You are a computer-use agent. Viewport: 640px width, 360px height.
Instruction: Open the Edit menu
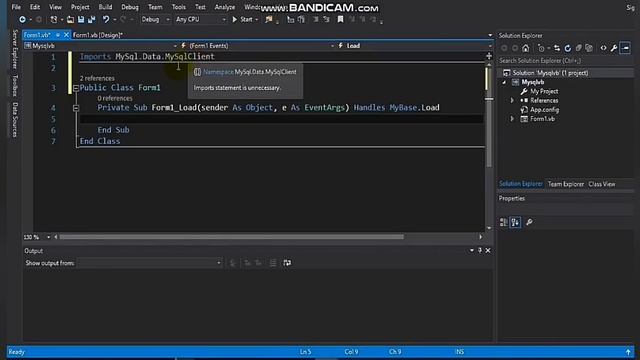pos(35,7)
